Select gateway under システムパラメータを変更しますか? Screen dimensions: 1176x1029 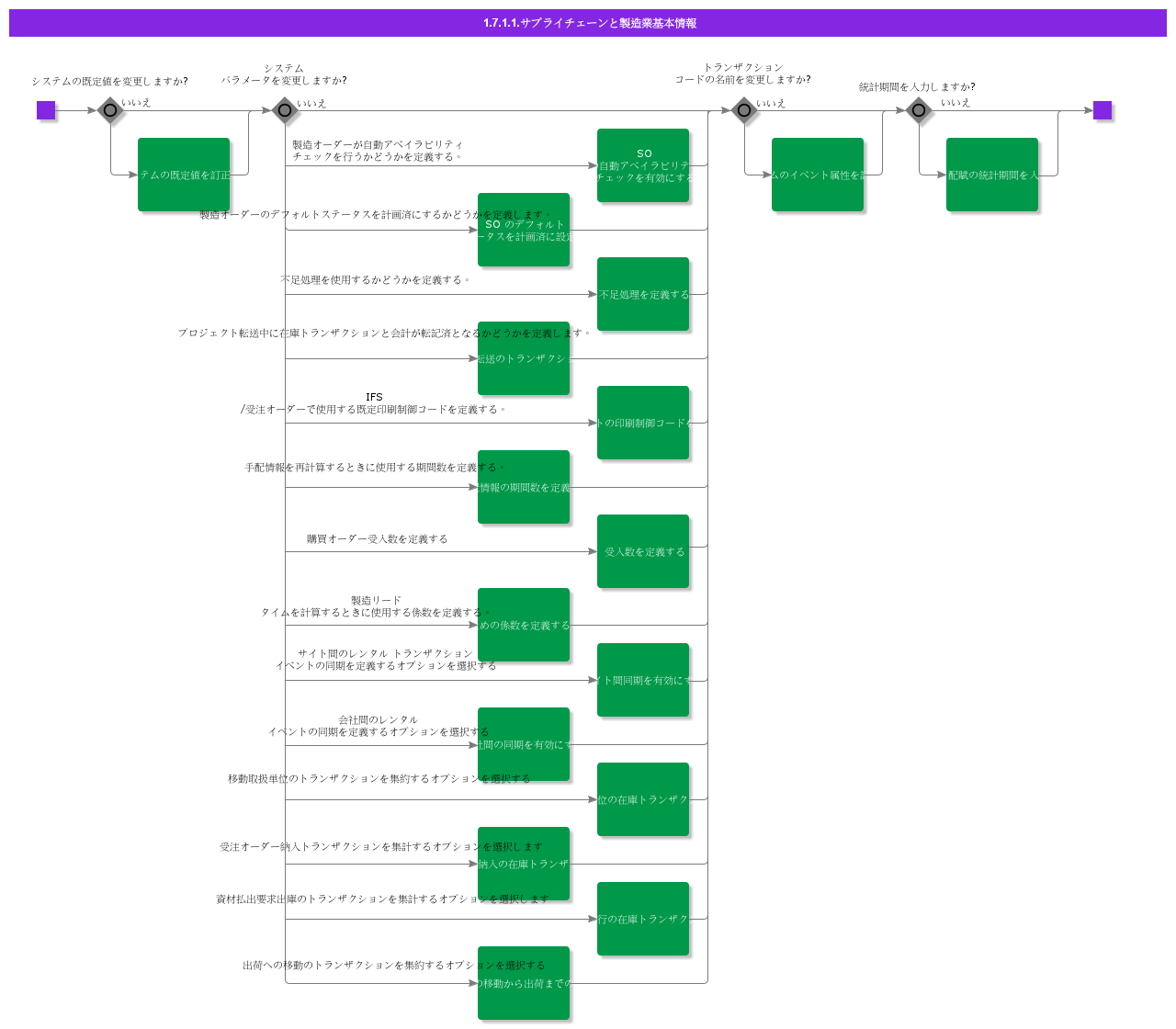click(285, 110)
